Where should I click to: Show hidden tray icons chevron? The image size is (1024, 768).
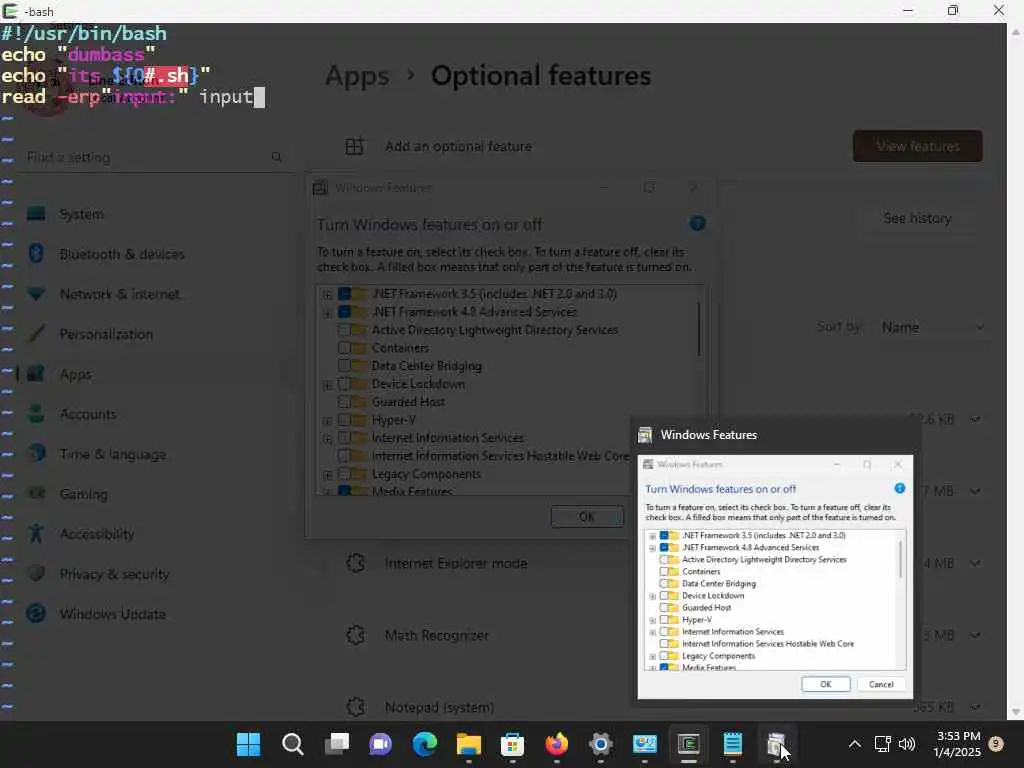pyautogui.click(x=854, y=744)
